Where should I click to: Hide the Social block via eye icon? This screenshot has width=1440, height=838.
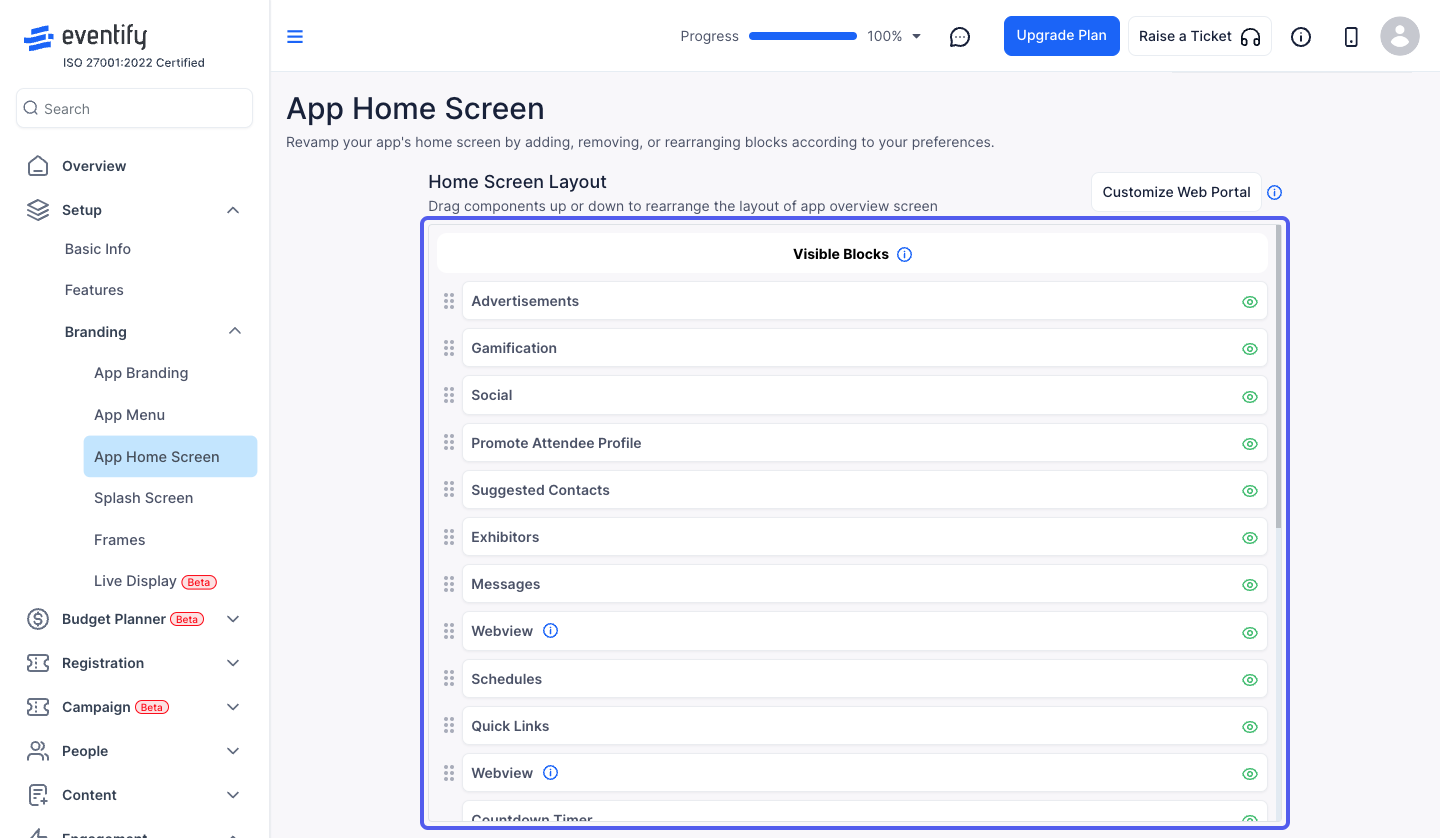click(1249, 396)
